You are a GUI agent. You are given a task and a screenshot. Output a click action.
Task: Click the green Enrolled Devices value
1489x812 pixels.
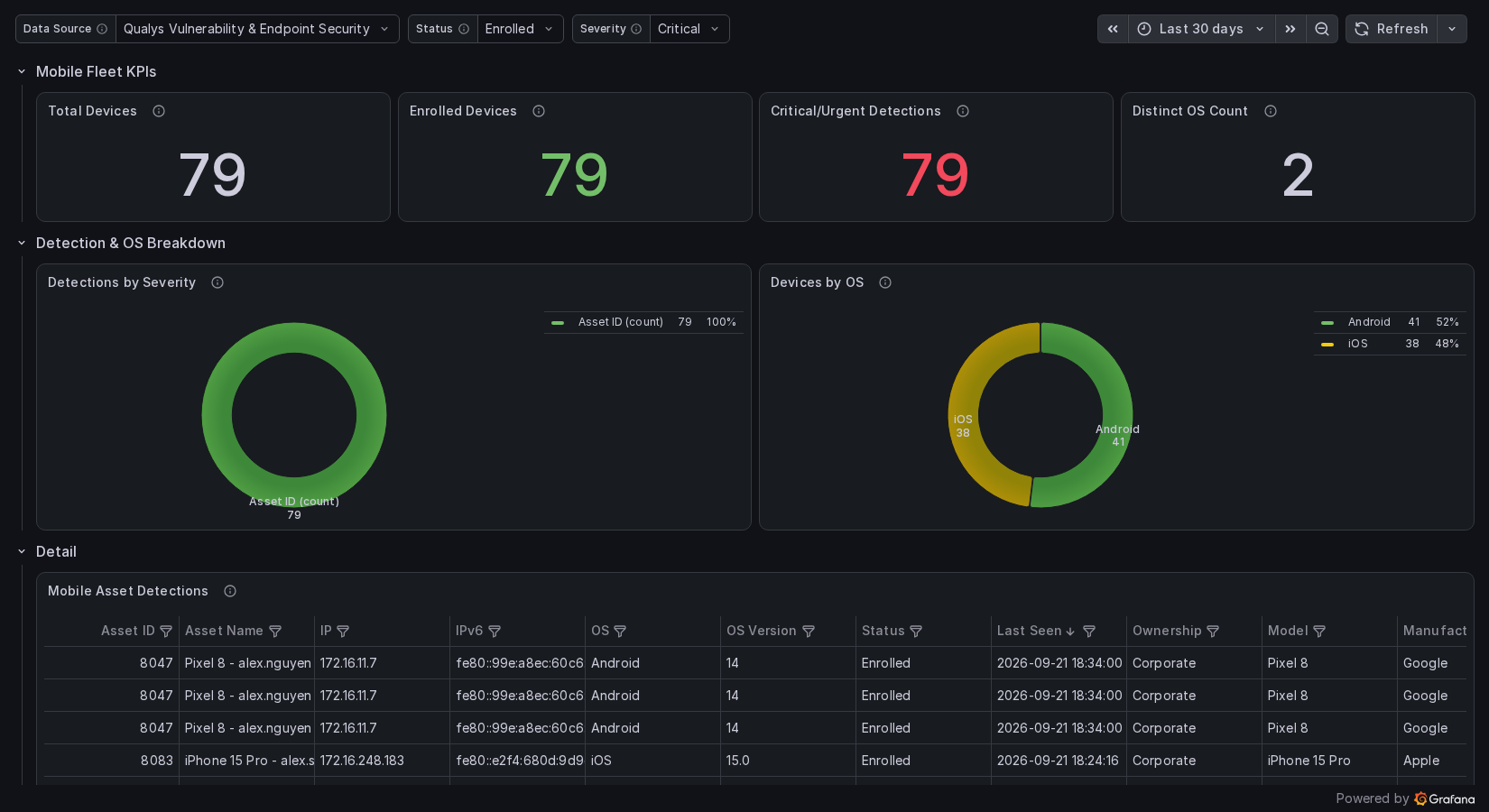pyautogui.click(x=574, y=175)
